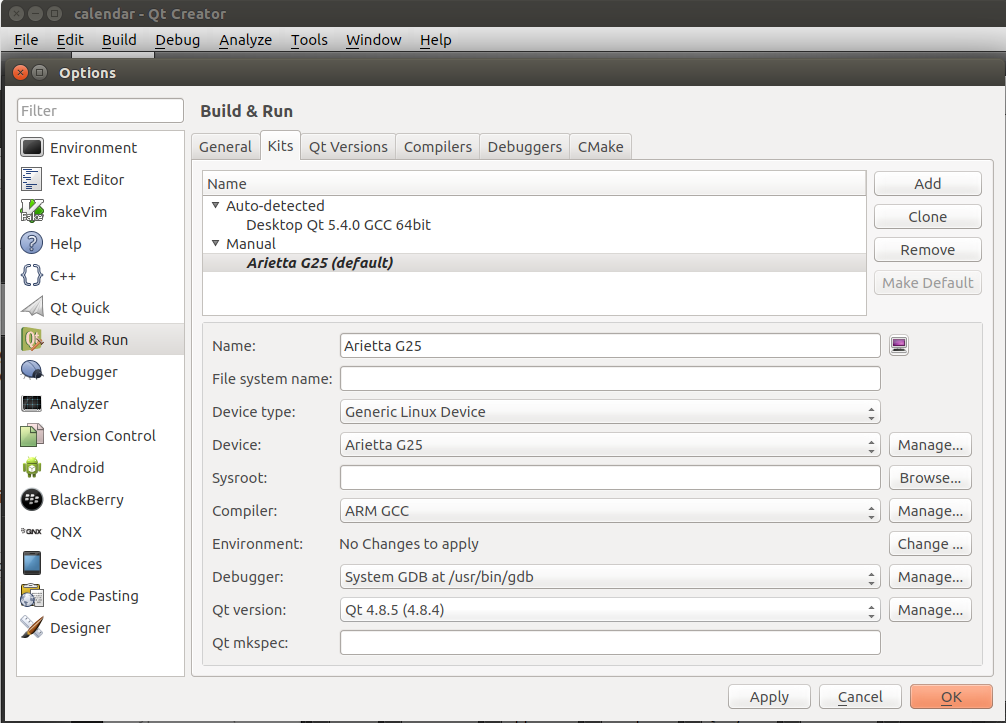The width and height of the screenshot is (1006, 723).
Task: Open the Help menu in menu bar
Action: (436, 40)
